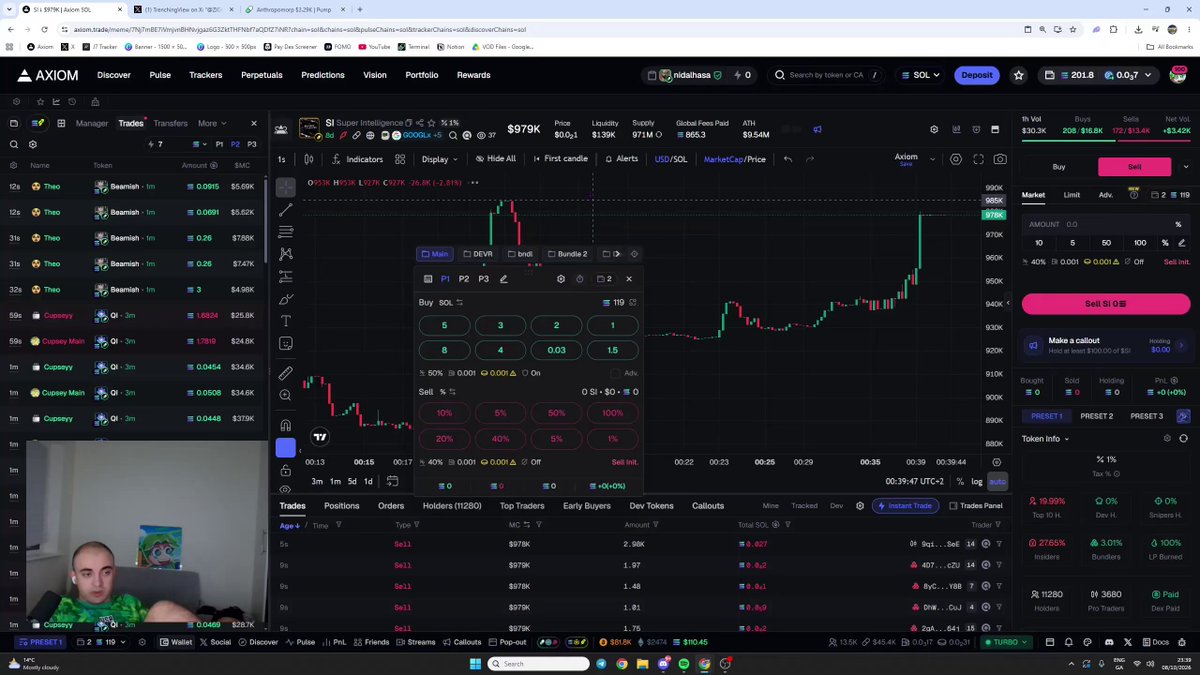The width and height of the screenshot is (1200, 675).
Task: Select the trend line drawing tool
Action: [x=286, y=210]
